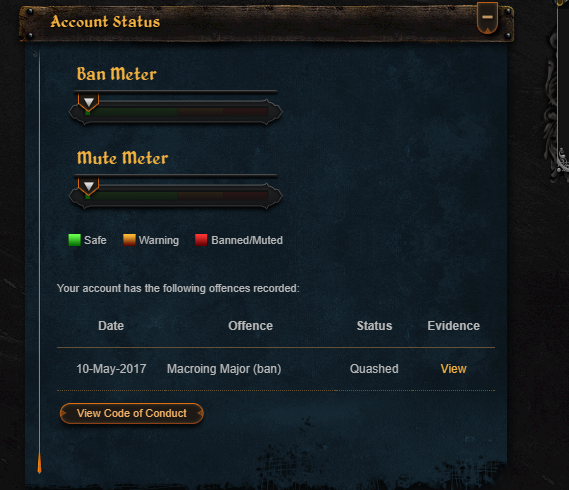The height and width of the screenshot is (490, 569).
Task: Click the Ban Meter heading
Action: coord(116,74)
